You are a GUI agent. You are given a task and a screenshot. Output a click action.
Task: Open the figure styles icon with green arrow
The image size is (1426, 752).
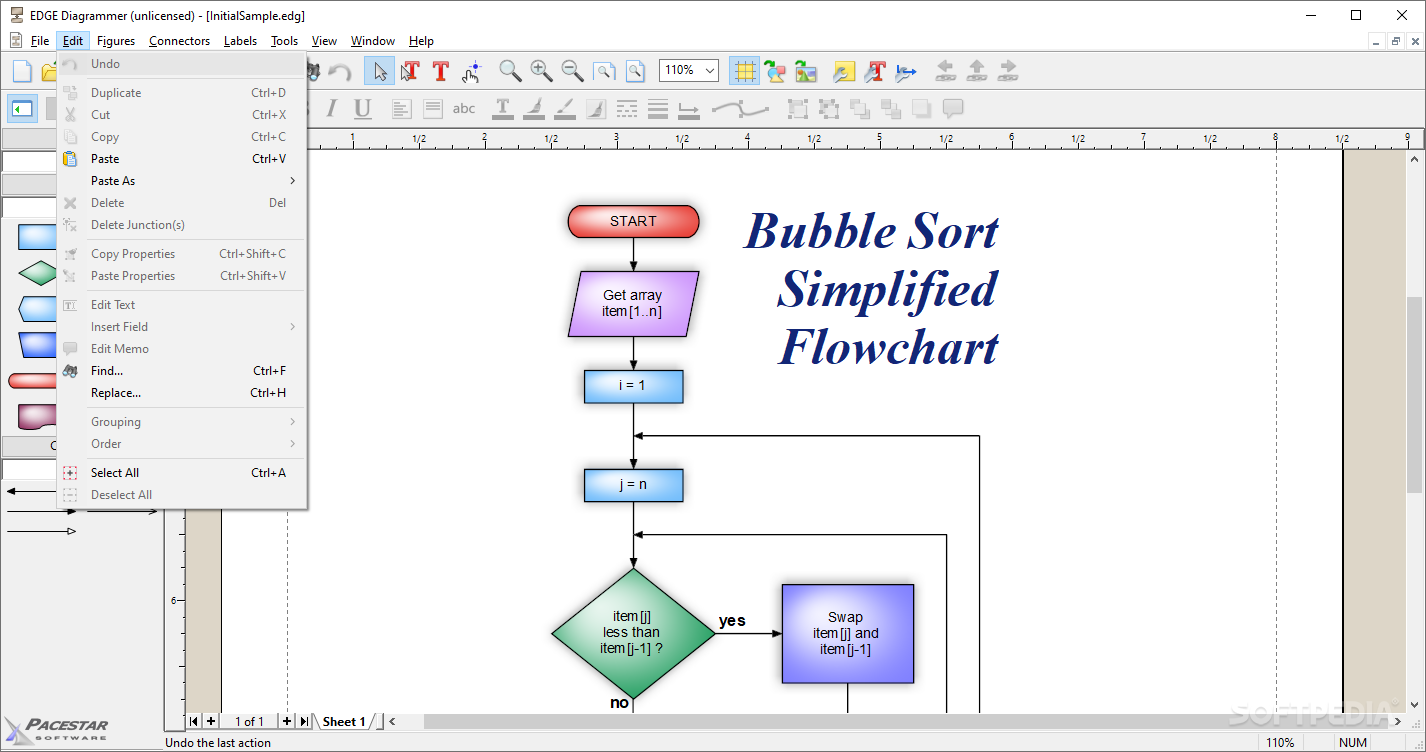pyautogui.click(x=775, y=71)
